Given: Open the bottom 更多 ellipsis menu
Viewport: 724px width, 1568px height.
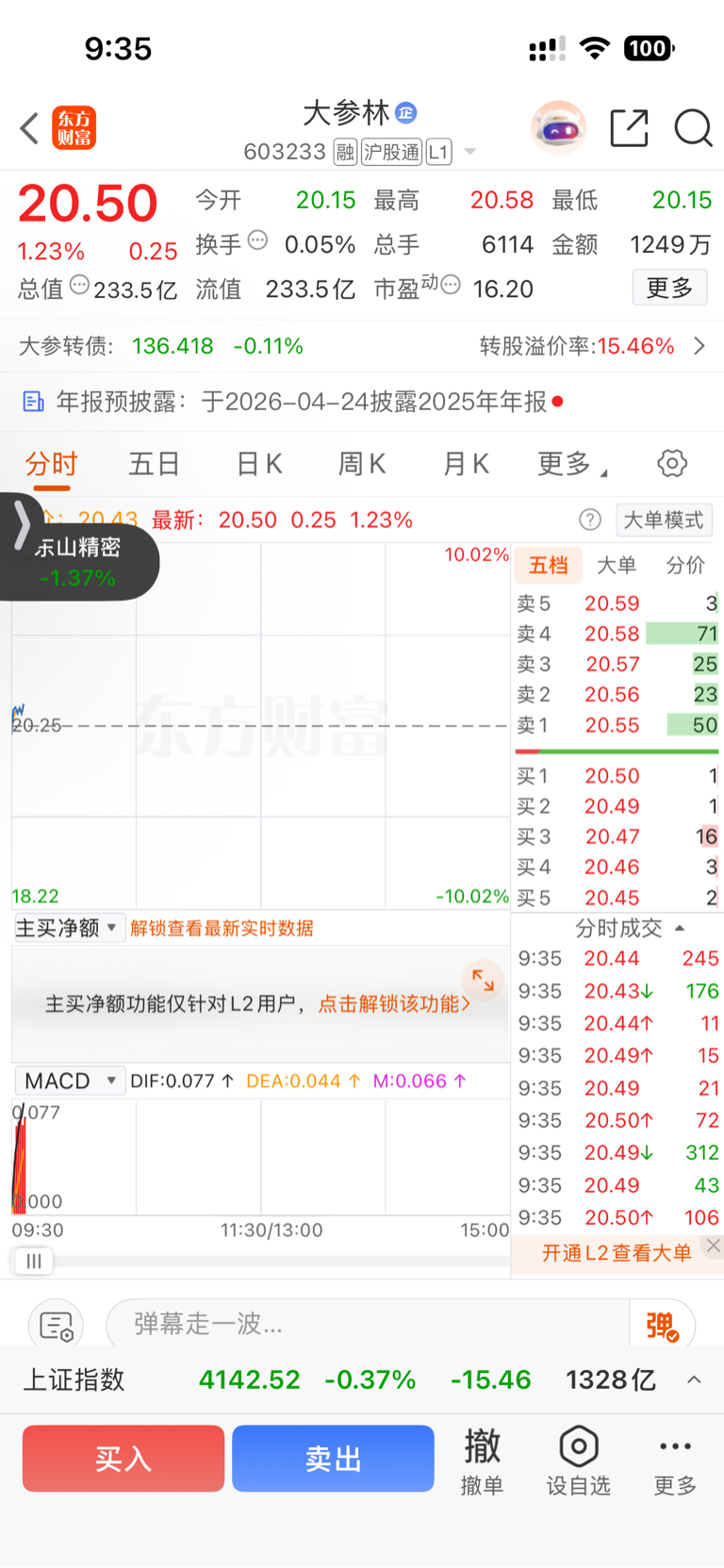Looking at the screenshot, I should [676, 1463].
